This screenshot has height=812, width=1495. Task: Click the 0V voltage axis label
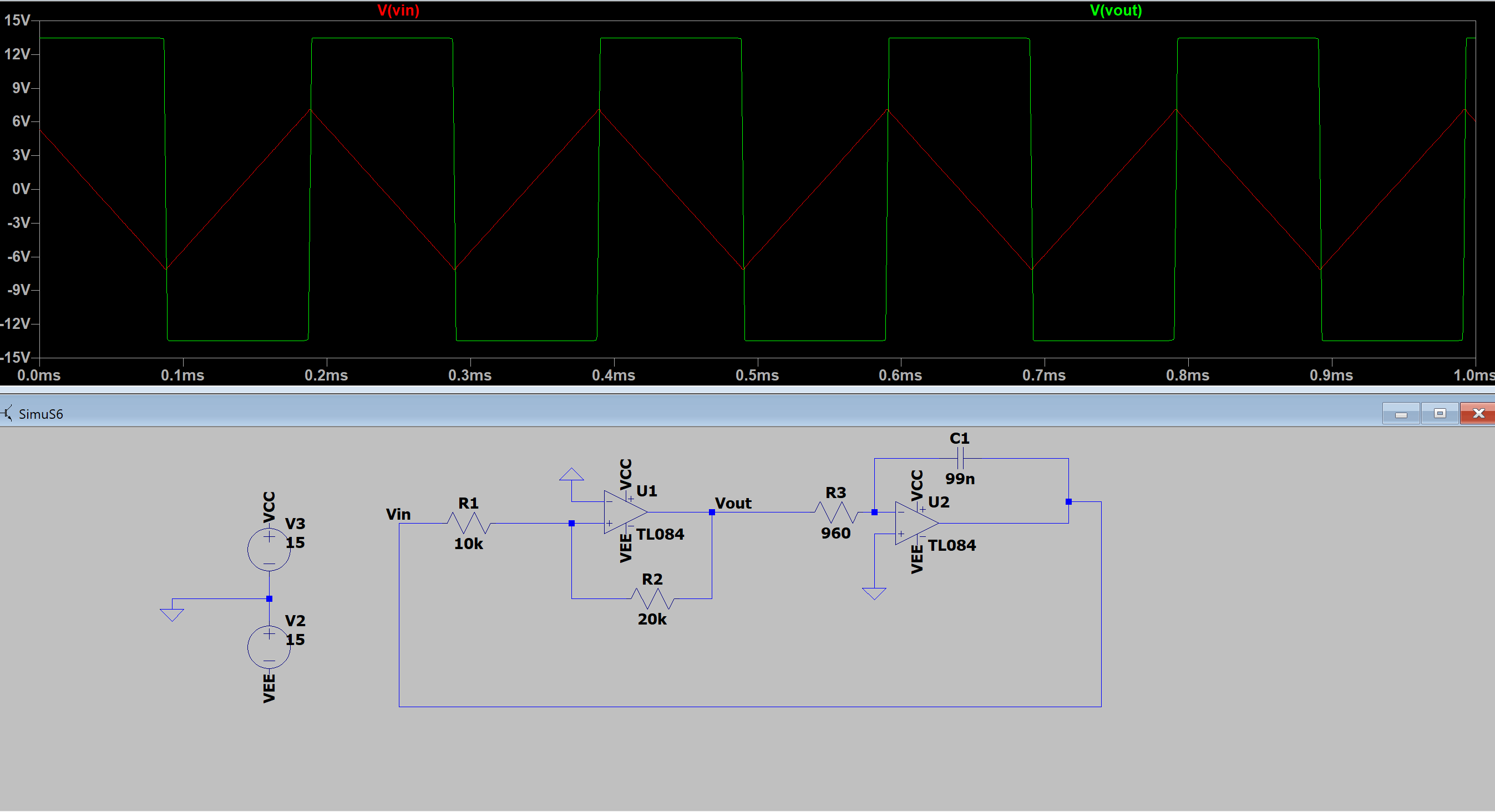click(21, 189)
